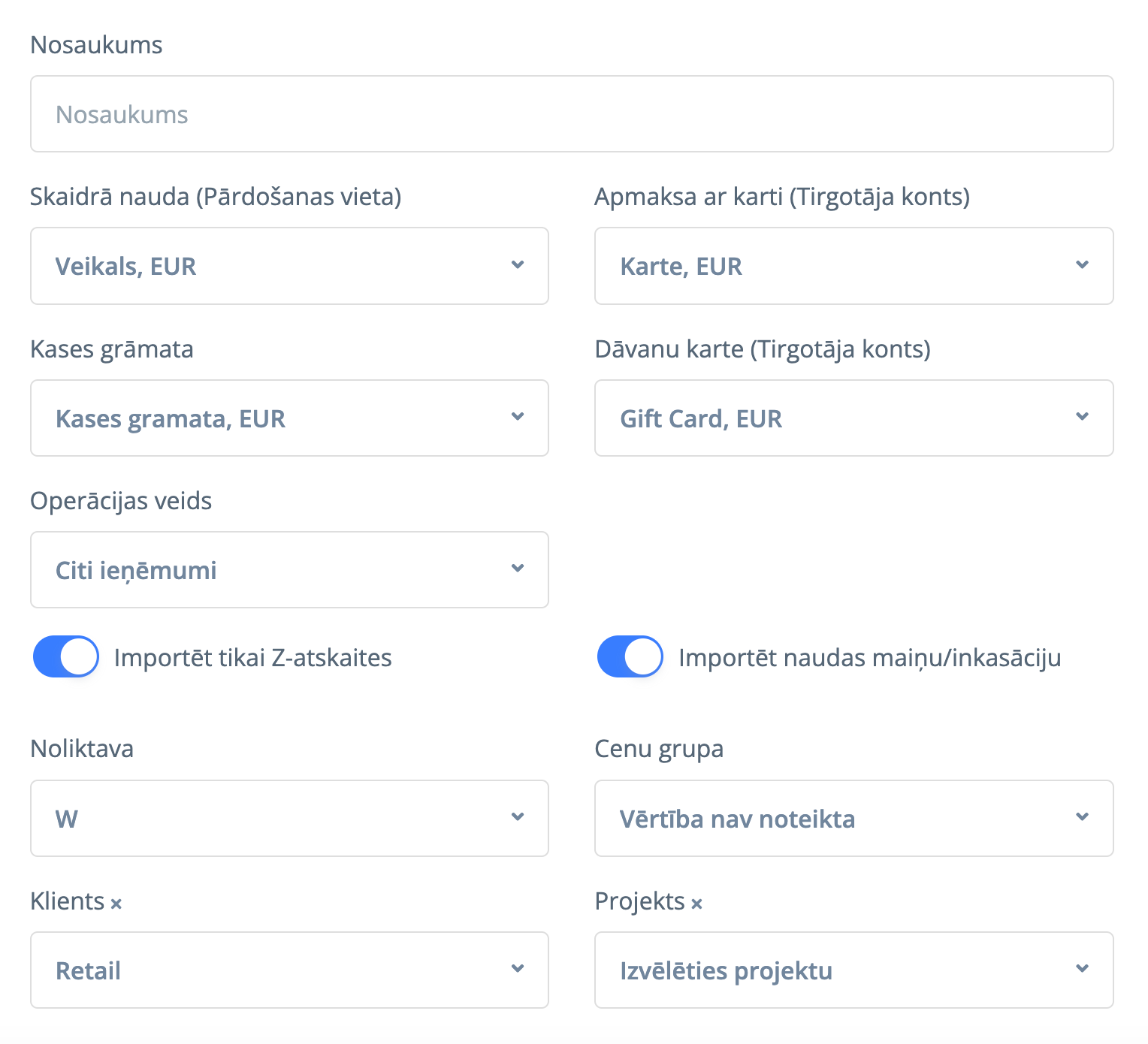The width and height of the screenshot is (1148, 1044).
Task: Toggle Importēt naudas maiņu/inkasāciju switch
Action: [x=630, y=656]
